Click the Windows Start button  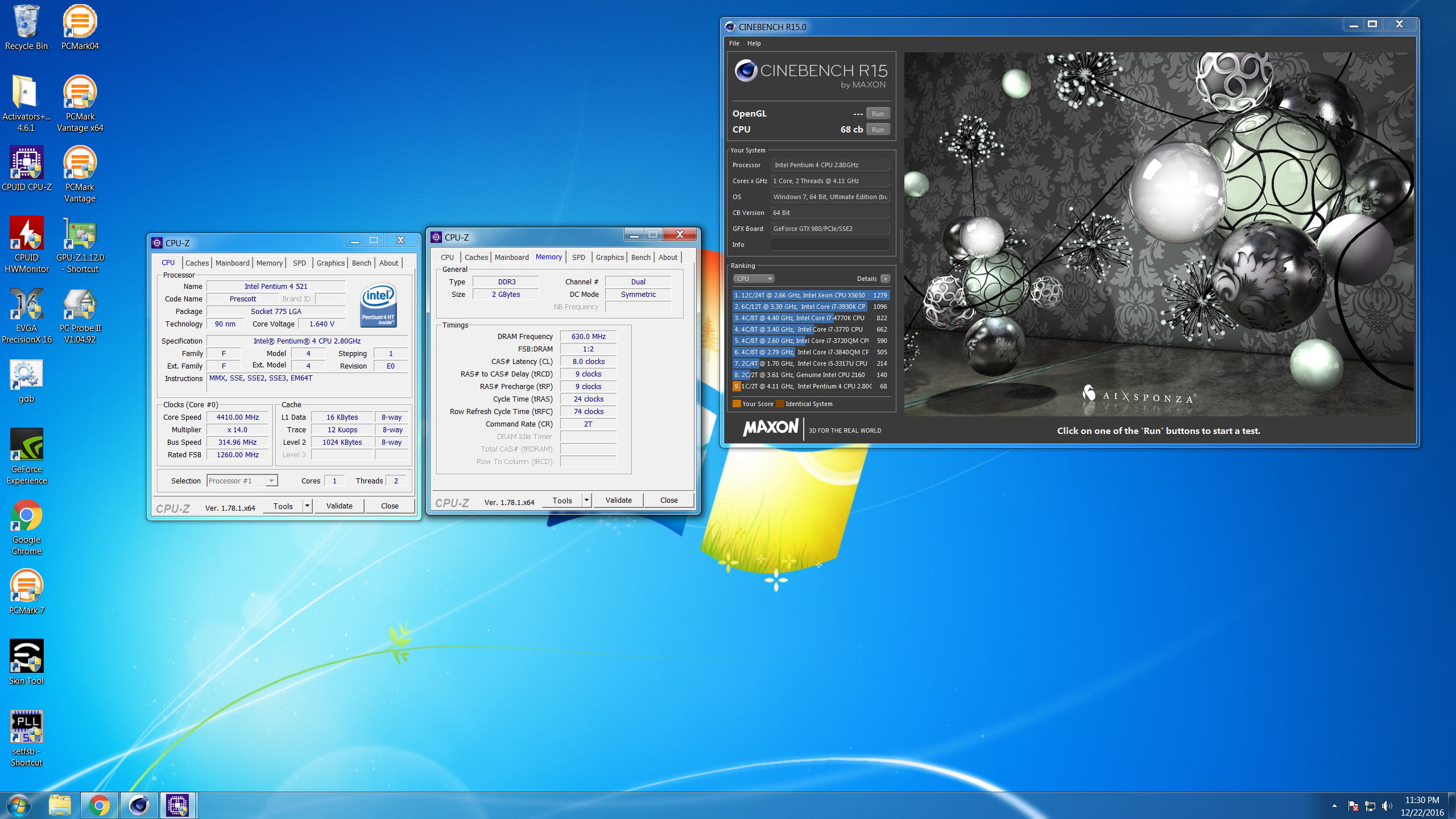18,805
